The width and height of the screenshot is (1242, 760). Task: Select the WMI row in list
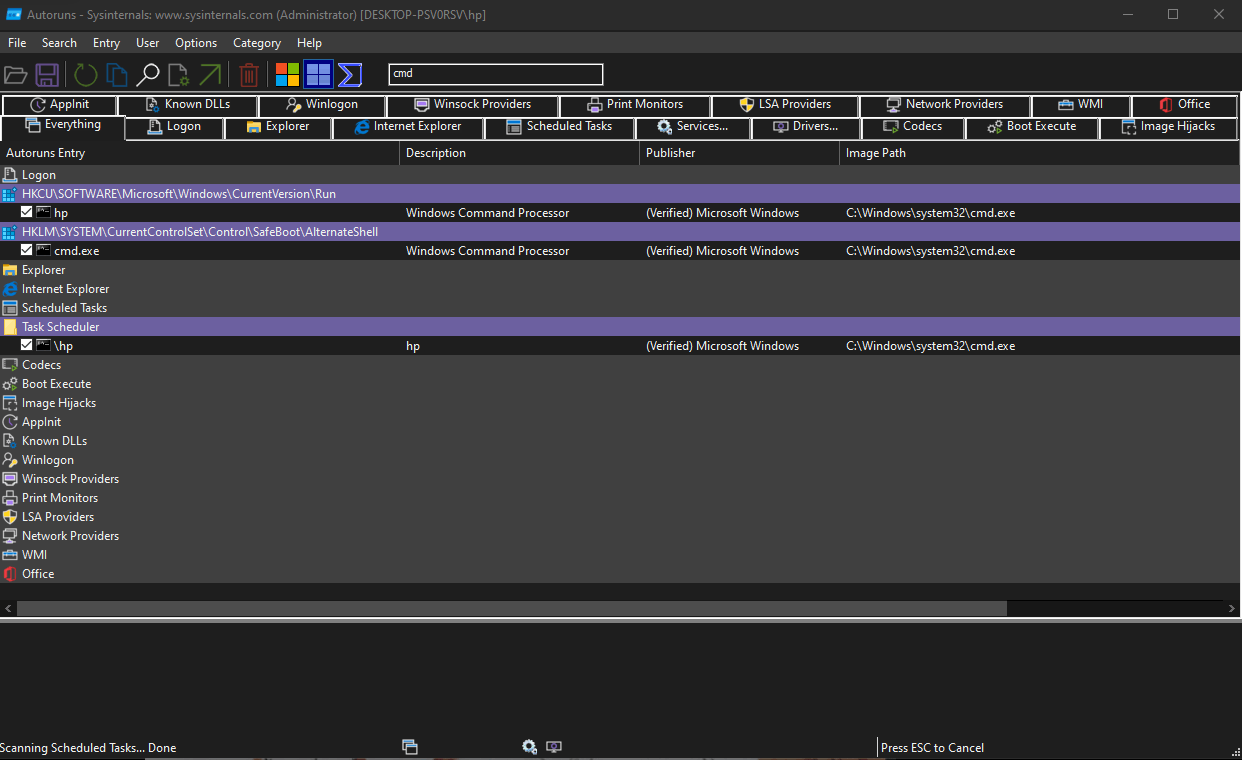coord(620,554)
